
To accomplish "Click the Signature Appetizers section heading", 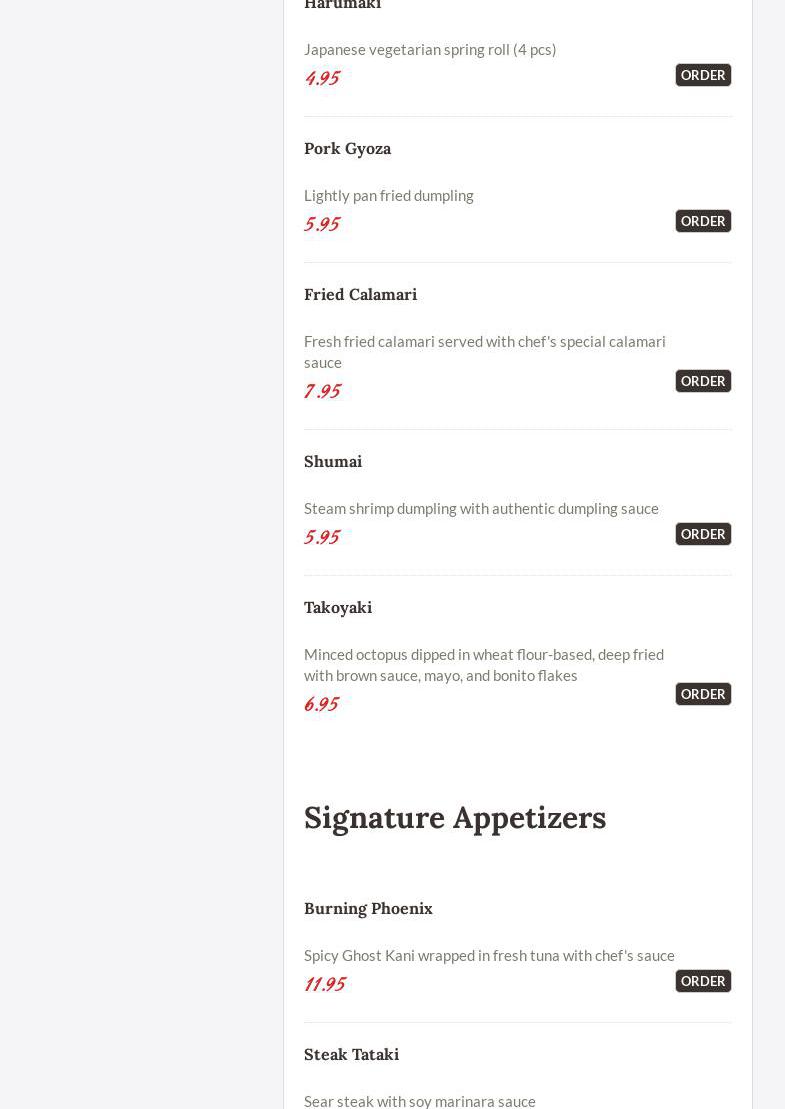I will (455, 817).
